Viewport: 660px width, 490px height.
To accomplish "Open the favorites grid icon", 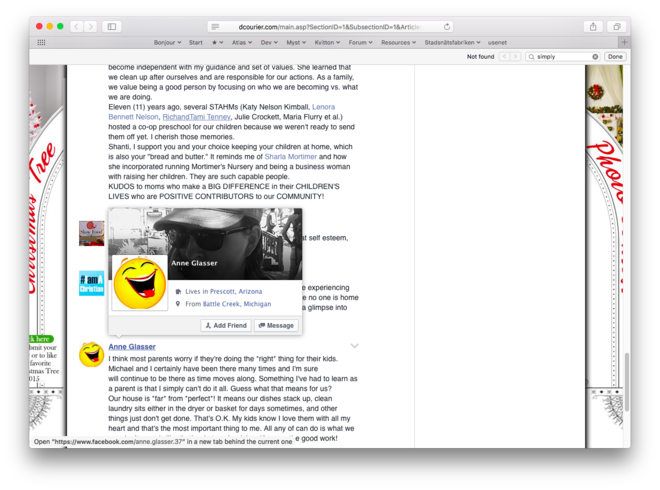I will [41, 43].
